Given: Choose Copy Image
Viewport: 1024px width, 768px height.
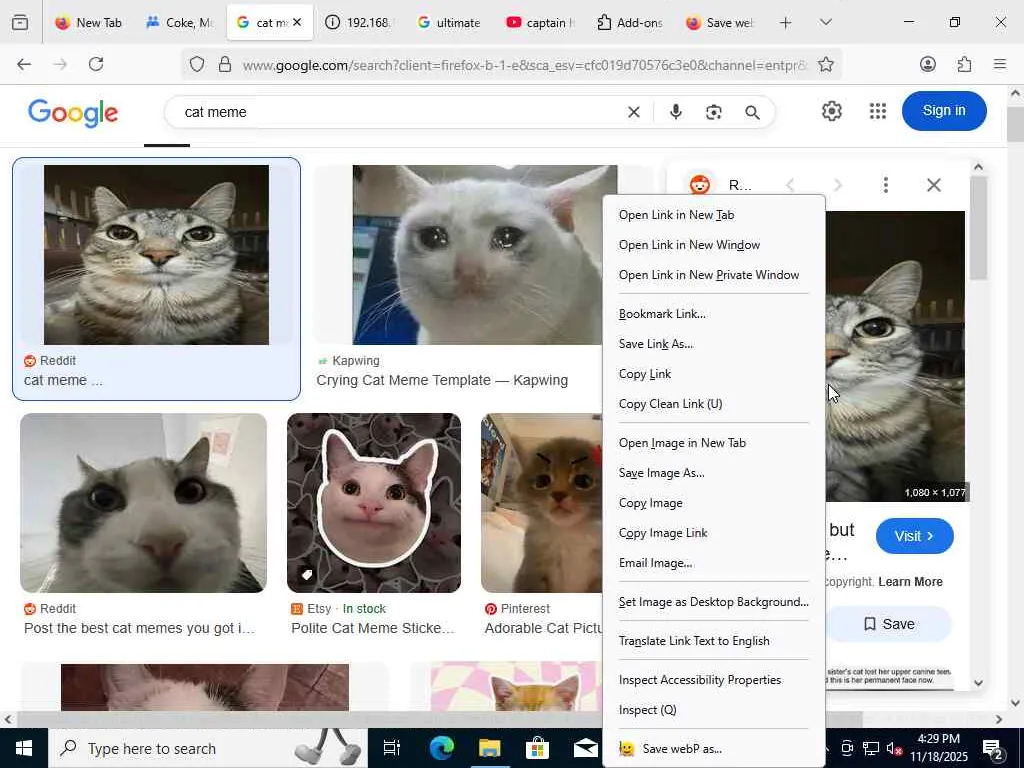Looking at the screenshot, I should [x=714, y=503].
